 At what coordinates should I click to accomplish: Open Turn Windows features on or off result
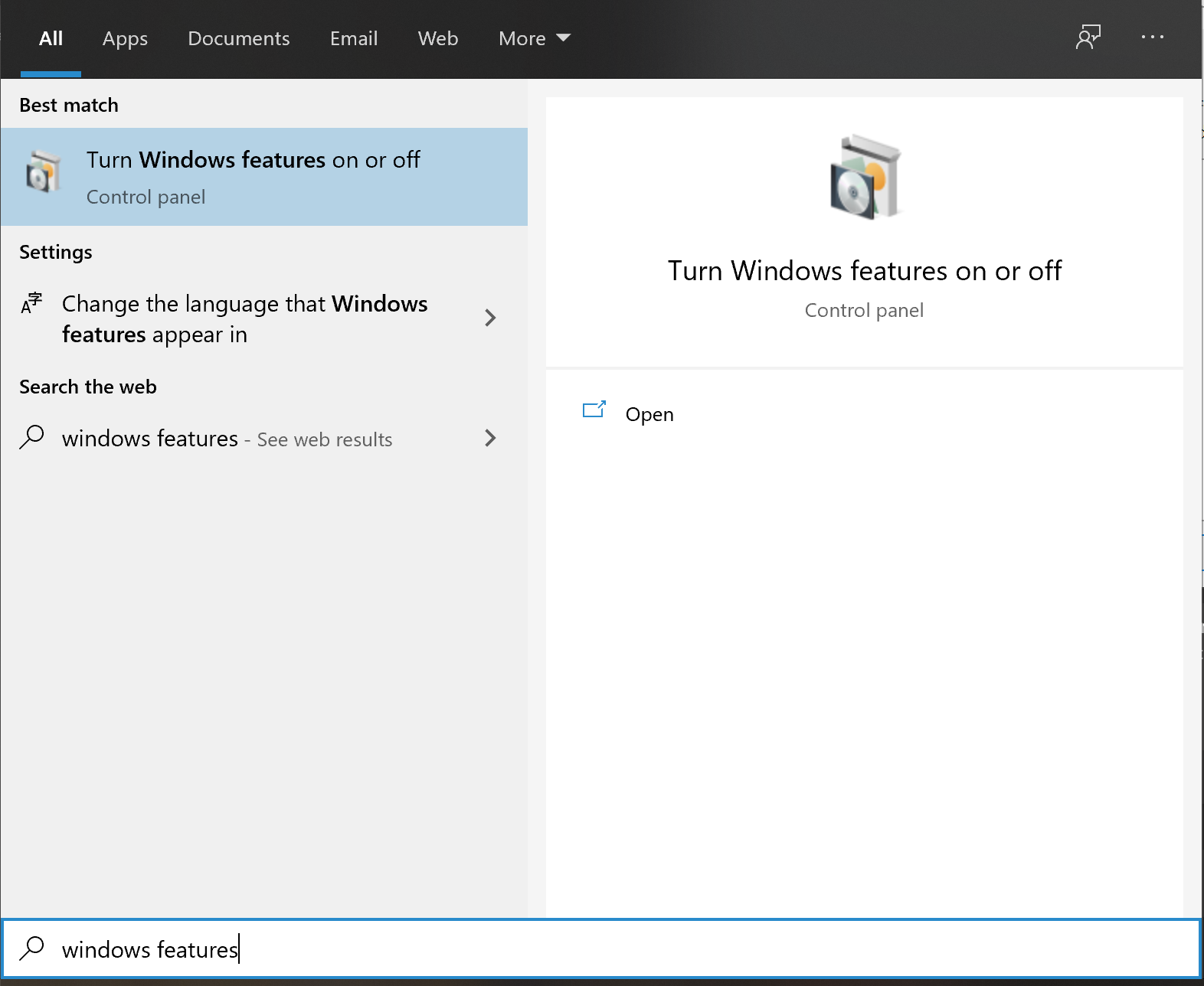click(x=264, y=177)
